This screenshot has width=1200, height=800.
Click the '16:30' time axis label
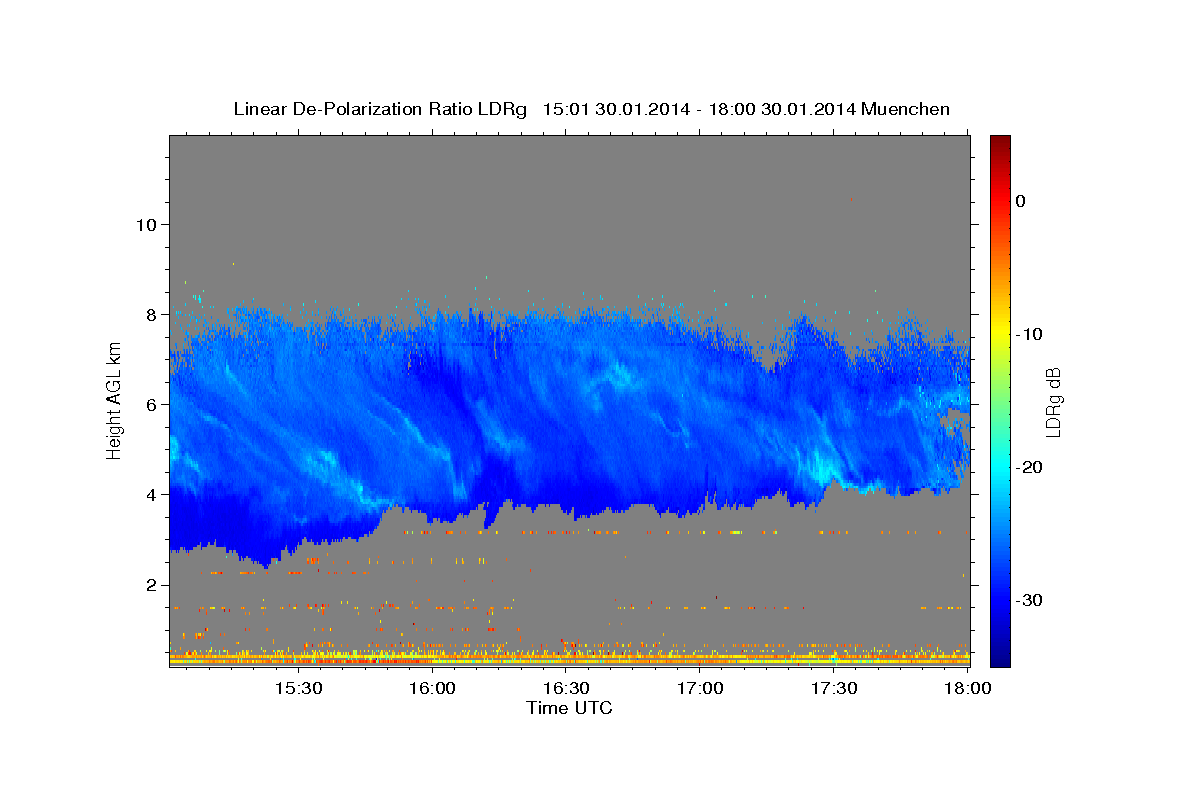pos(566,689)
